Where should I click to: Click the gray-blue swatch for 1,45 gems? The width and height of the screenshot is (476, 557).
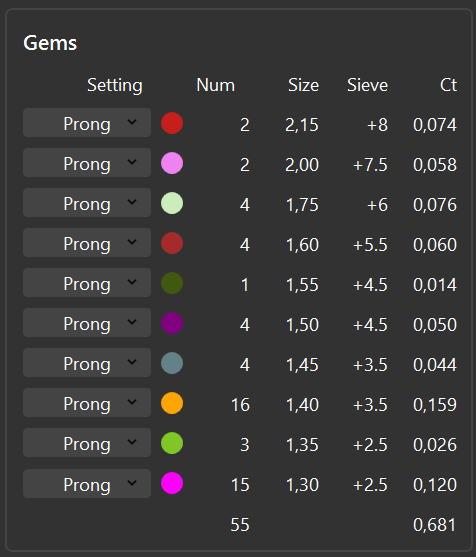(172, 363)
